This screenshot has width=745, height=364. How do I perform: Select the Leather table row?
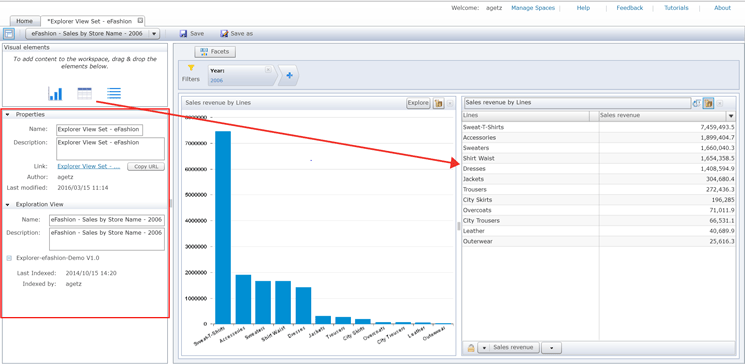(599, 231)
